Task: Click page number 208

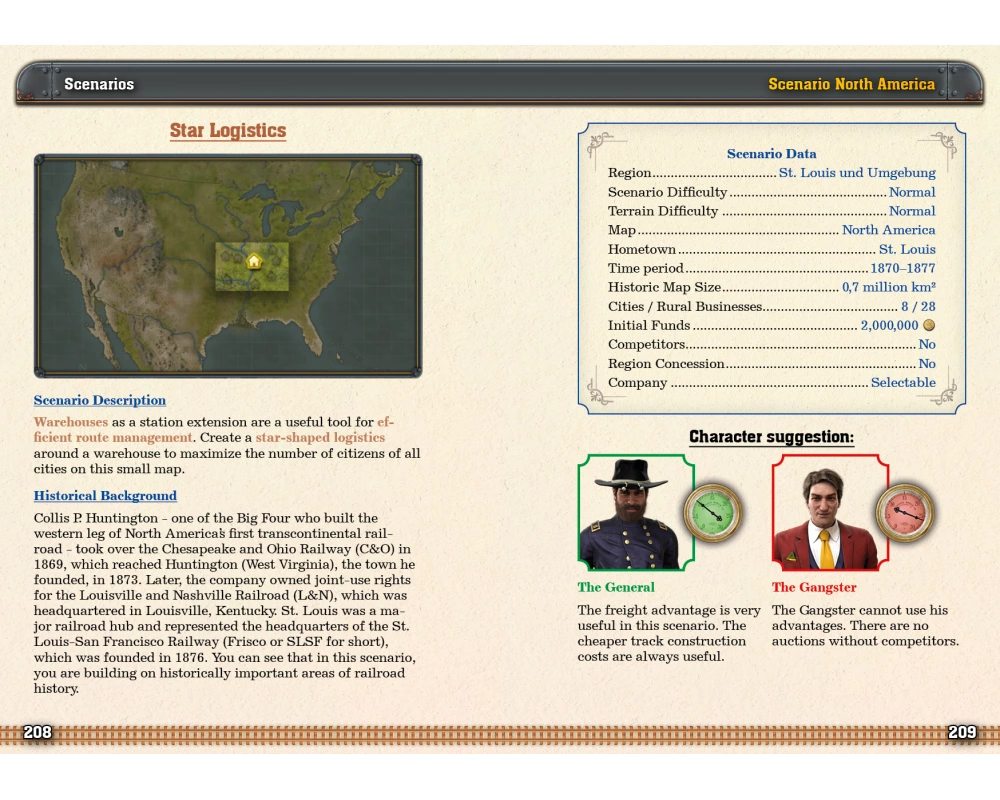Action: [x=38, y=733]
